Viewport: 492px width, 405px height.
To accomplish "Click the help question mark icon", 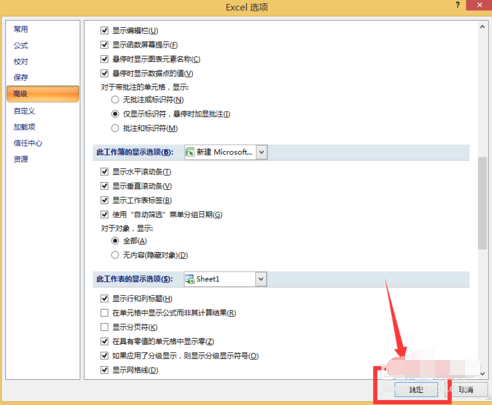I will click(458, 5).
